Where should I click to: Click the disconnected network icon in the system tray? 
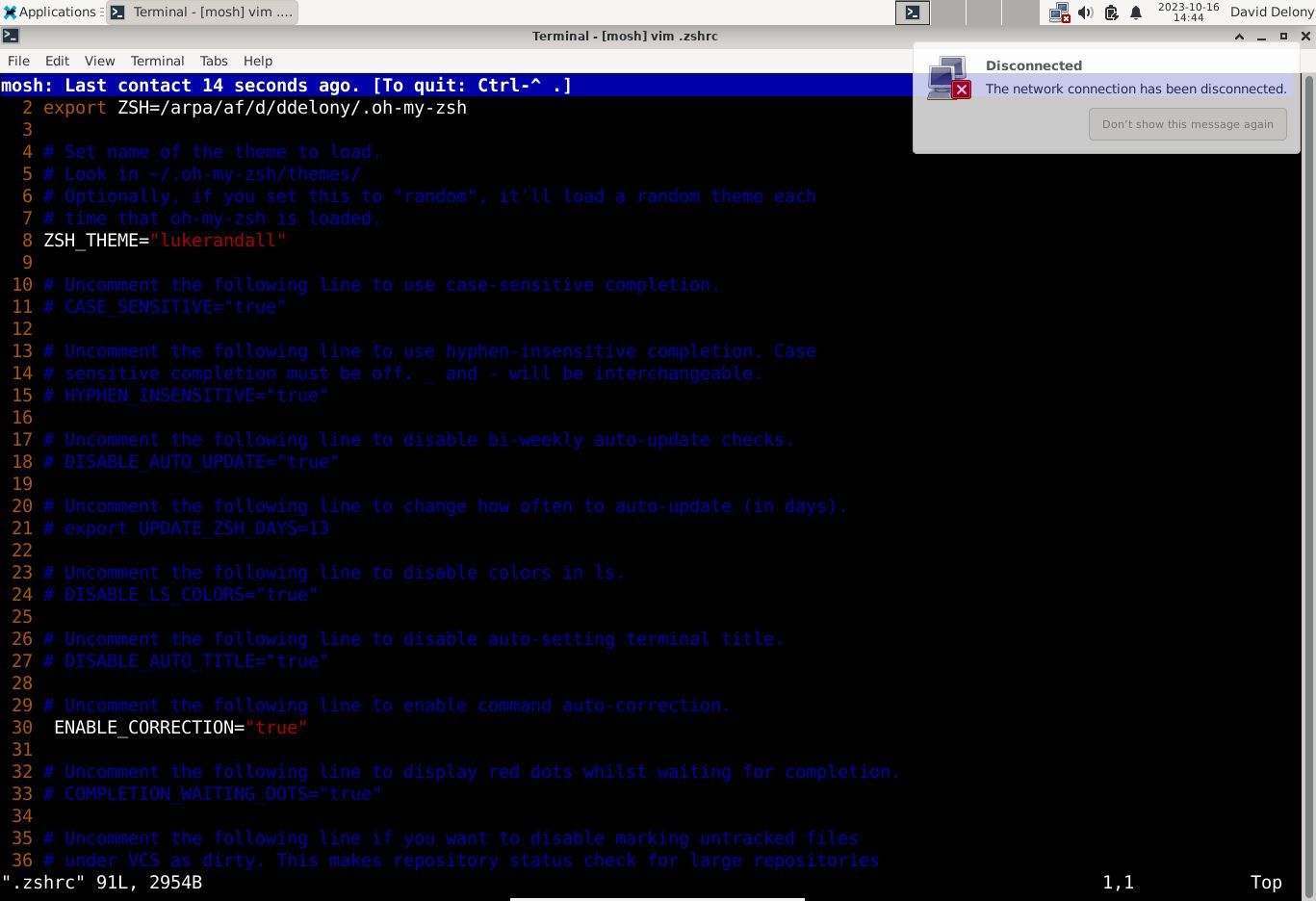pos(1059,13)
